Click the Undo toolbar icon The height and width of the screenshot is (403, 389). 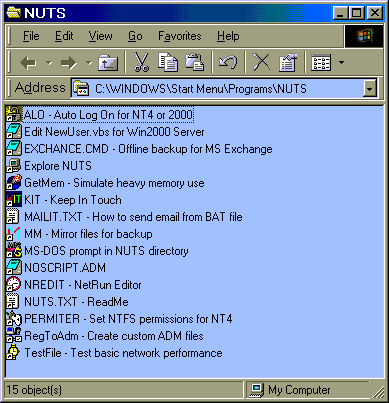click(x=228, y=62)
